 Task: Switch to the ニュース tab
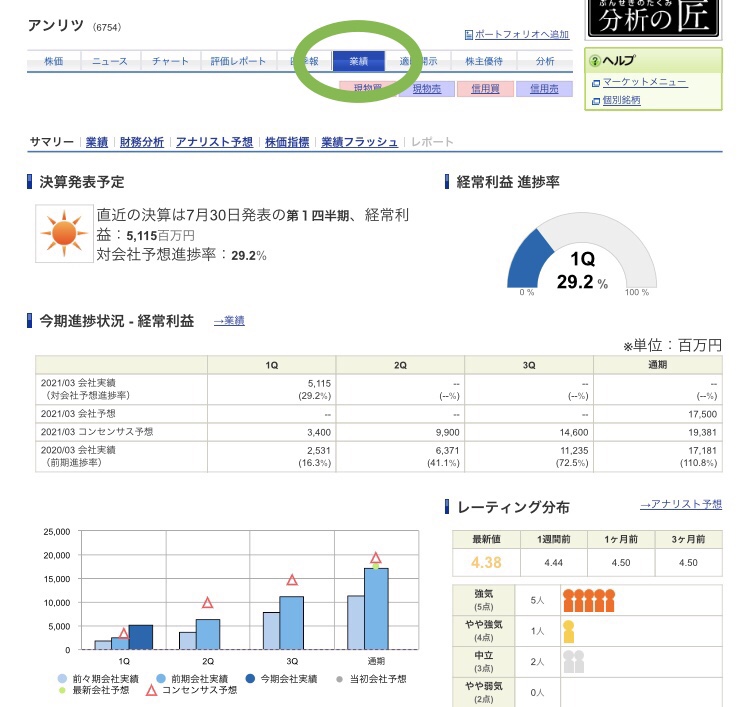tap(110, 61)
